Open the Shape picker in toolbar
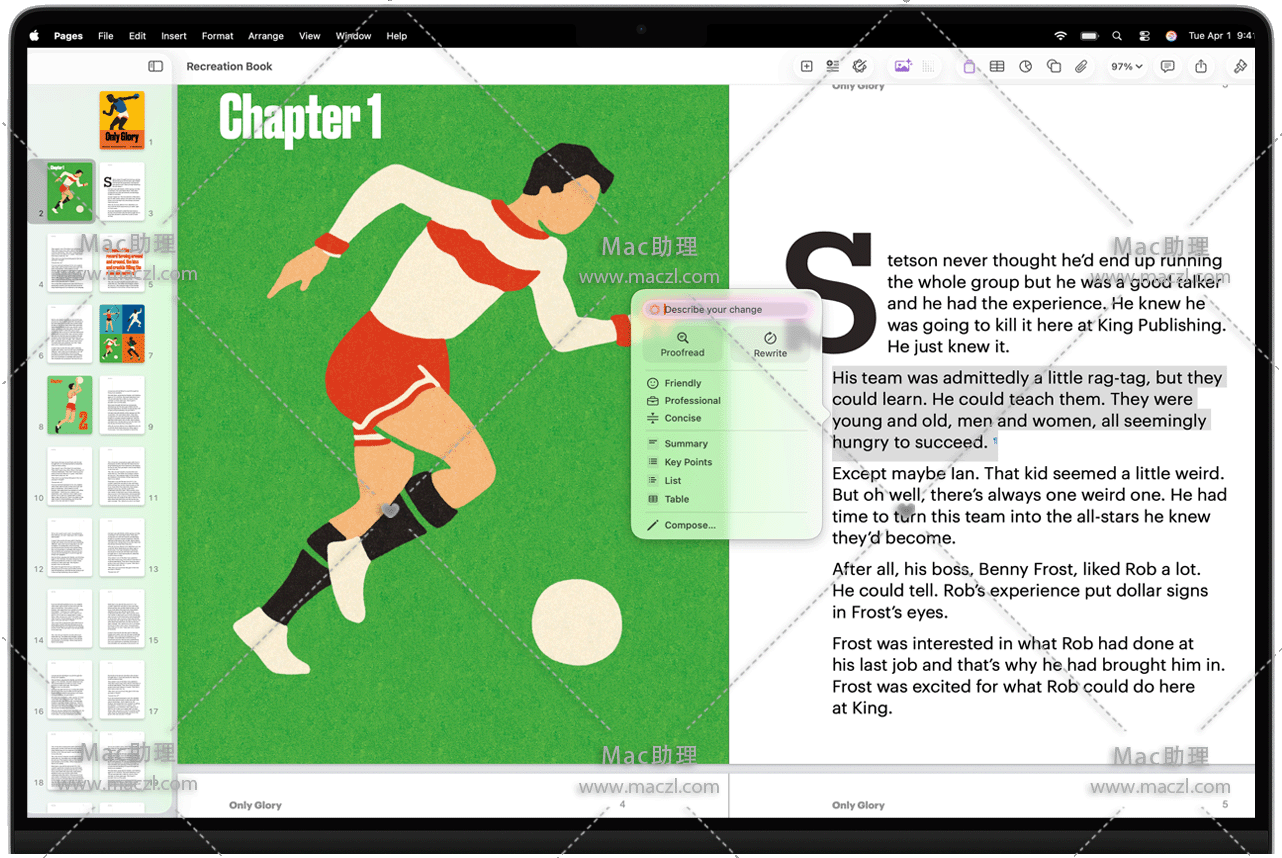Screen dimensions: 1282x858 pos(1053,66)
